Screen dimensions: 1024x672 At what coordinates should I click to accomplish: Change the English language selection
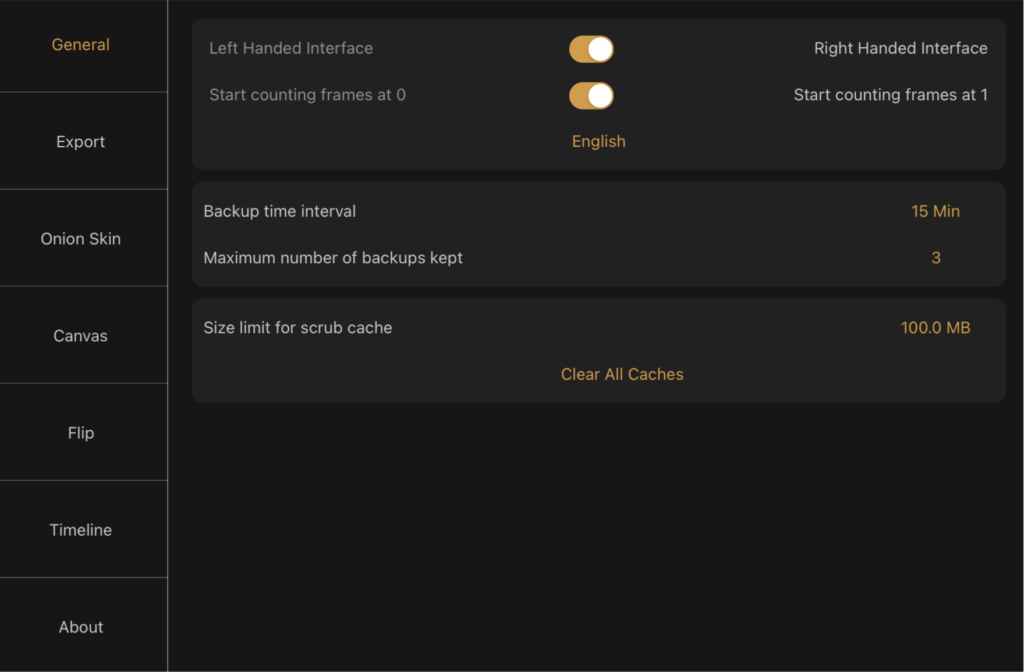point(599,141)
